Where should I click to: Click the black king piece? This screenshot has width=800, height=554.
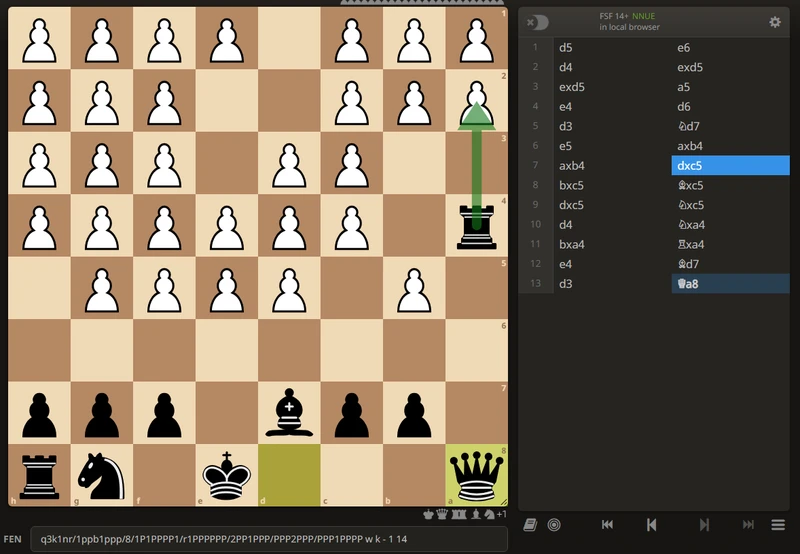(x=226, y=477)
